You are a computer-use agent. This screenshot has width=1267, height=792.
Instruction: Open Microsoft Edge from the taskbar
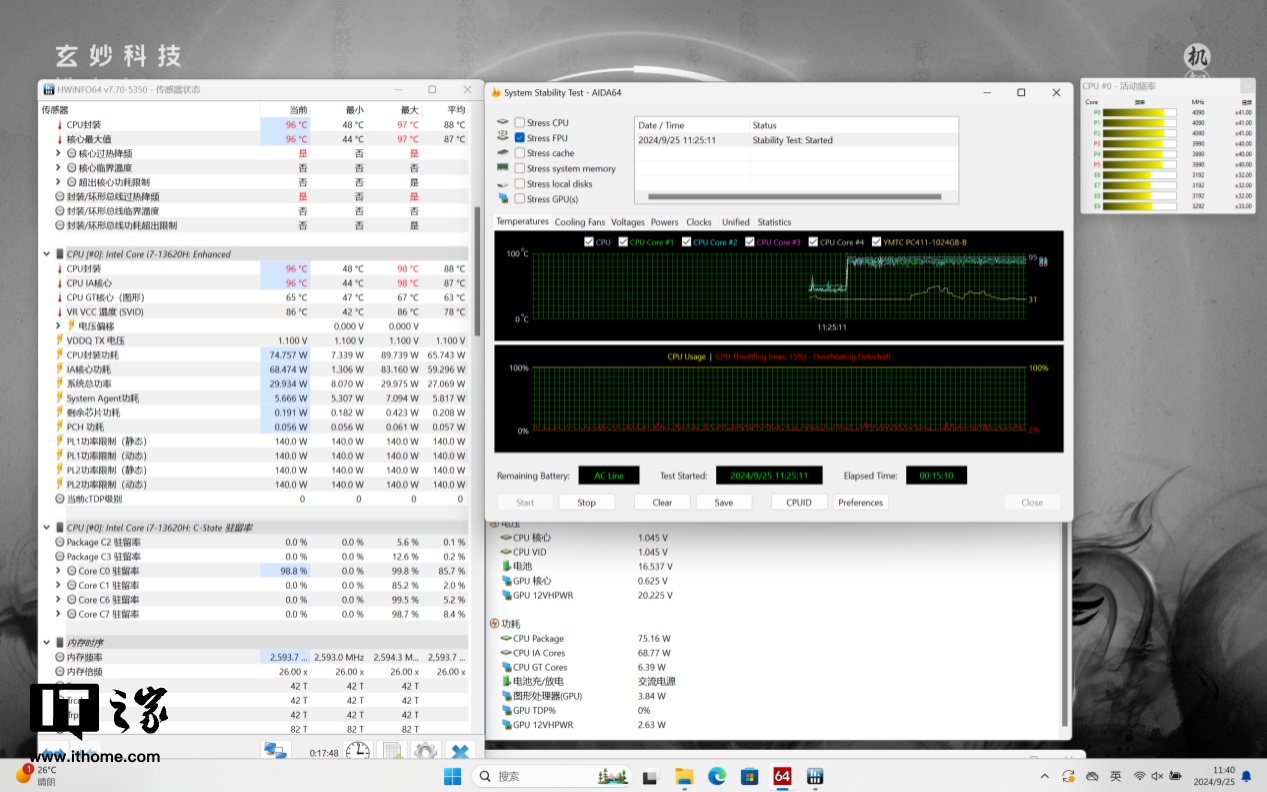tap(717, 776)
